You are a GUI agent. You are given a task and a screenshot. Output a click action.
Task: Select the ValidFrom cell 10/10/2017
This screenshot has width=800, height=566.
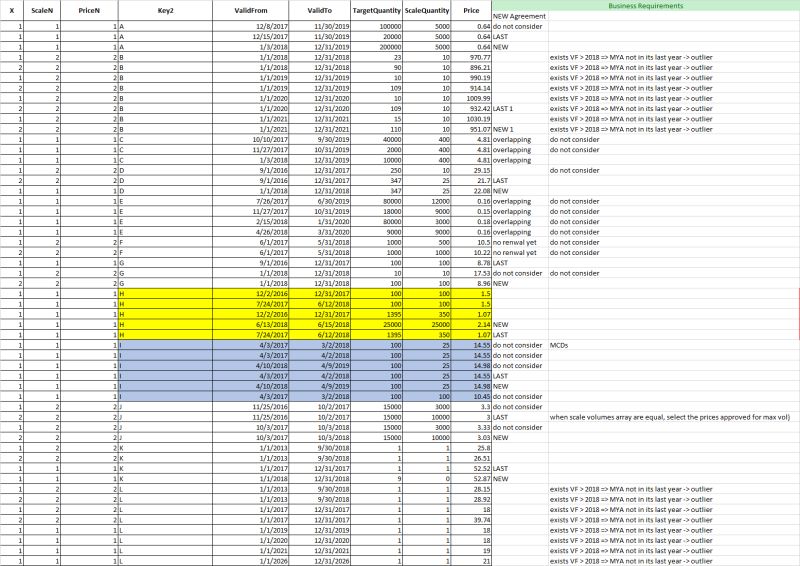click(x=251, y=139)
